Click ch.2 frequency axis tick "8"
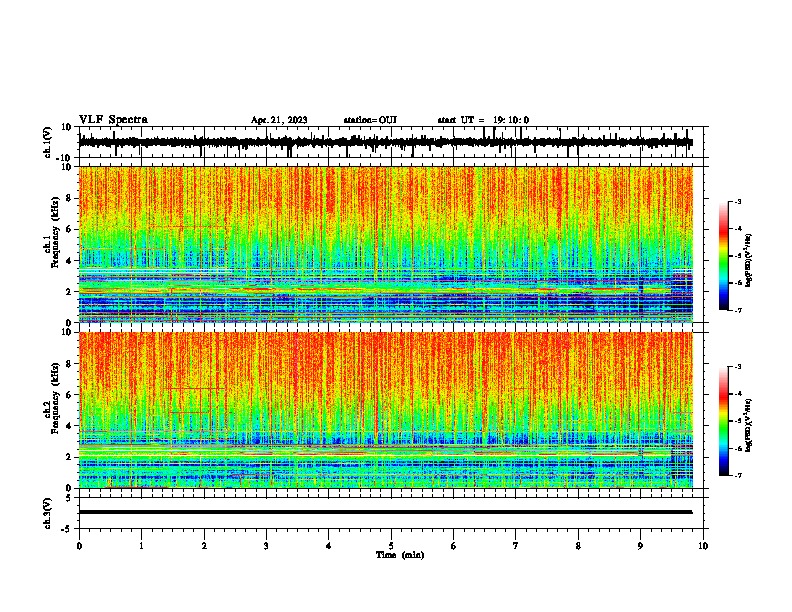 69,364
